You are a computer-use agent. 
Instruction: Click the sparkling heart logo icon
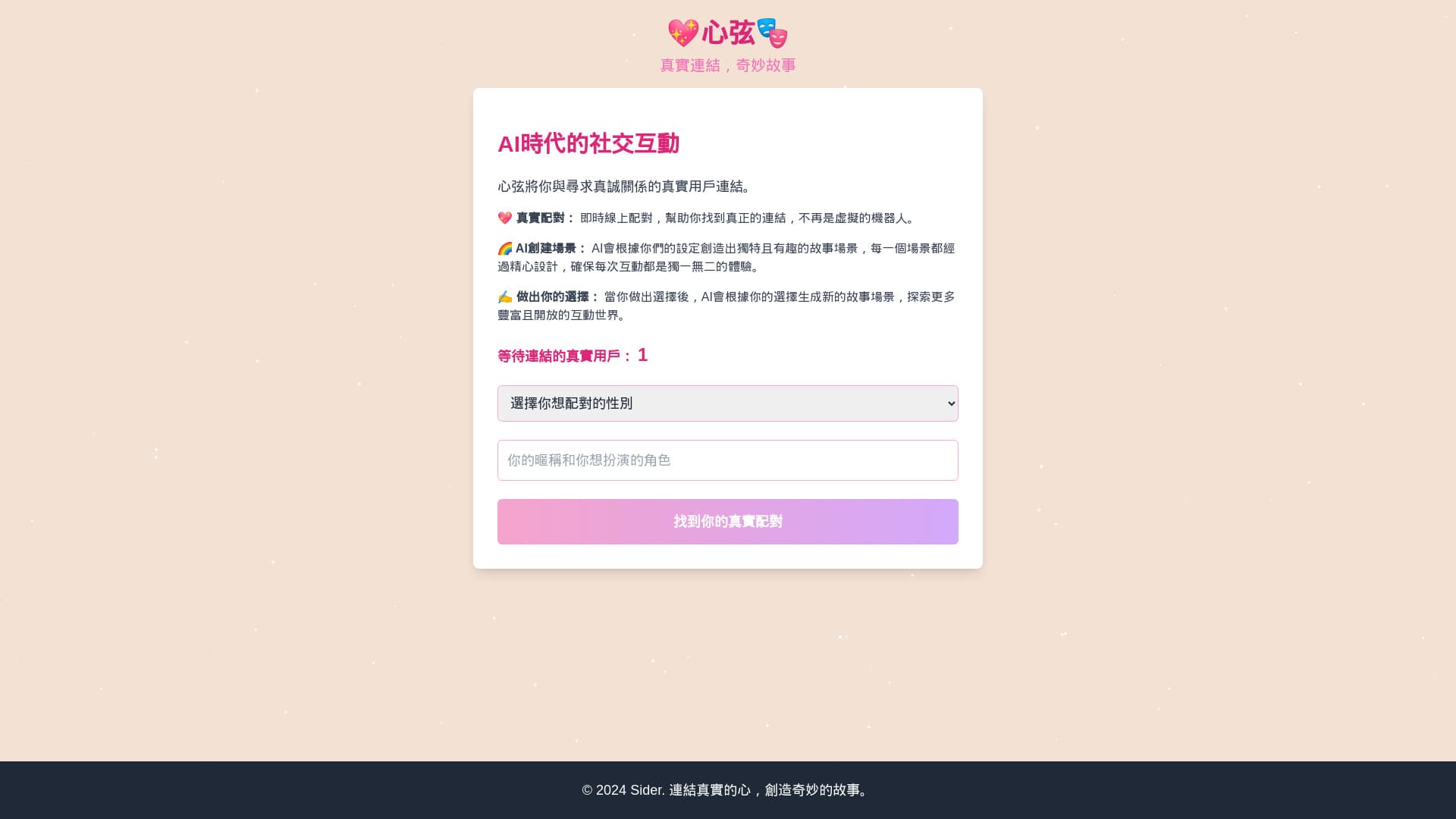tap(683, 33)
